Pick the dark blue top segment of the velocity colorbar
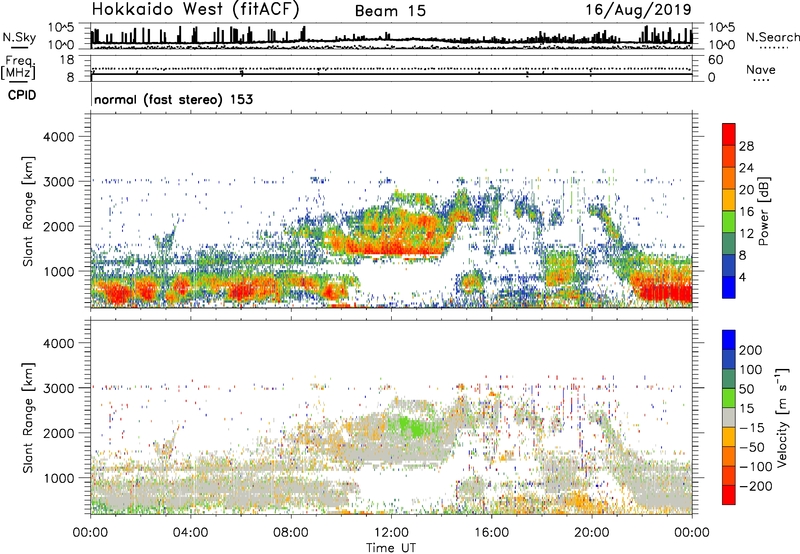800x554 pixels. (x=729, y=340)
